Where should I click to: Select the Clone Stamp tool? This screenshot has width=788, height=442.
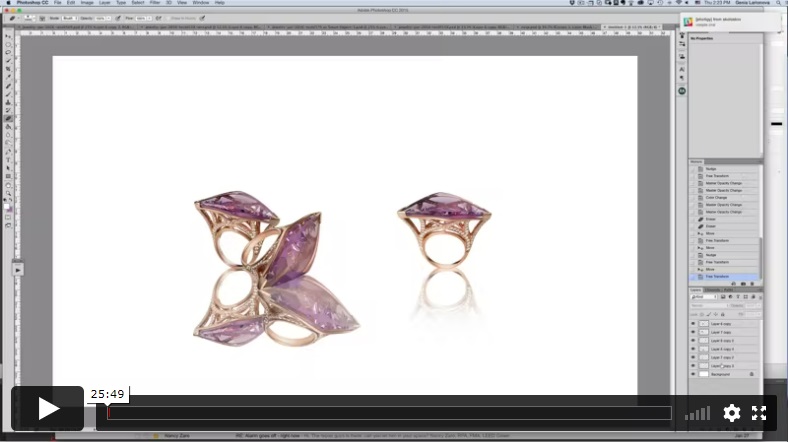click(x=9, y=102)
